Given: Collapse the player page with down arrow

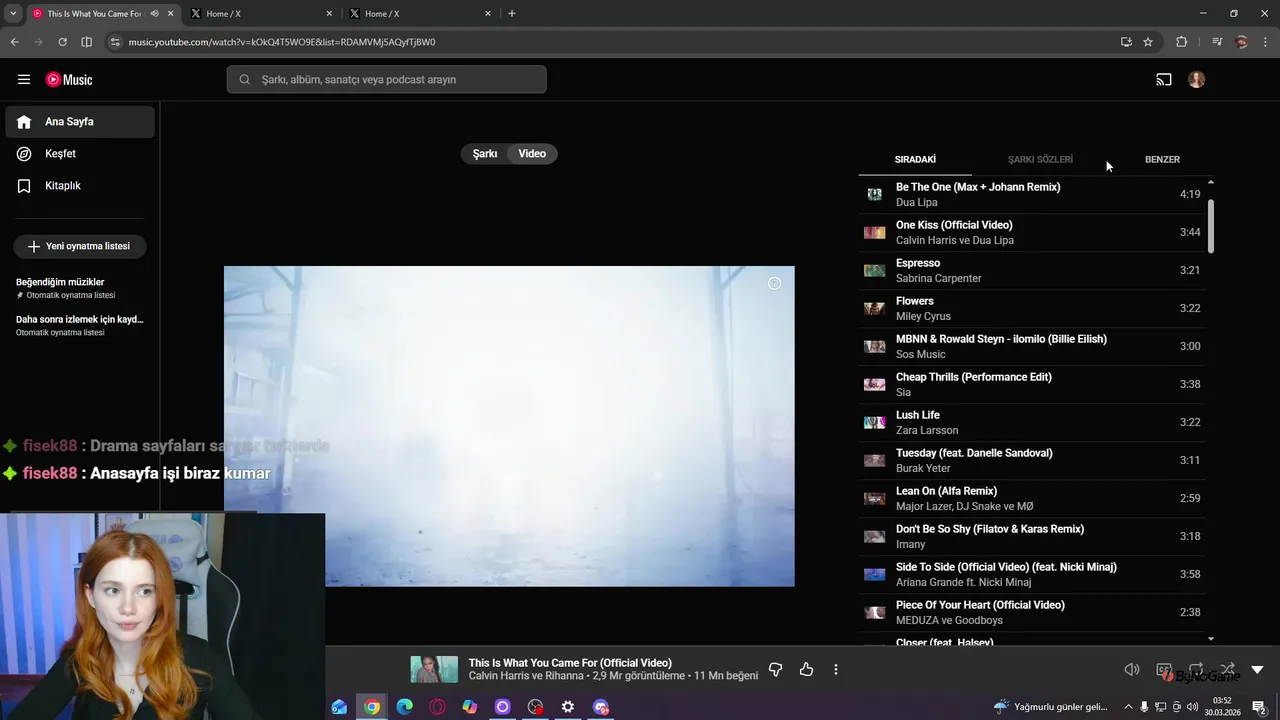Looking at the screenshot, I should click(1258, 669).
